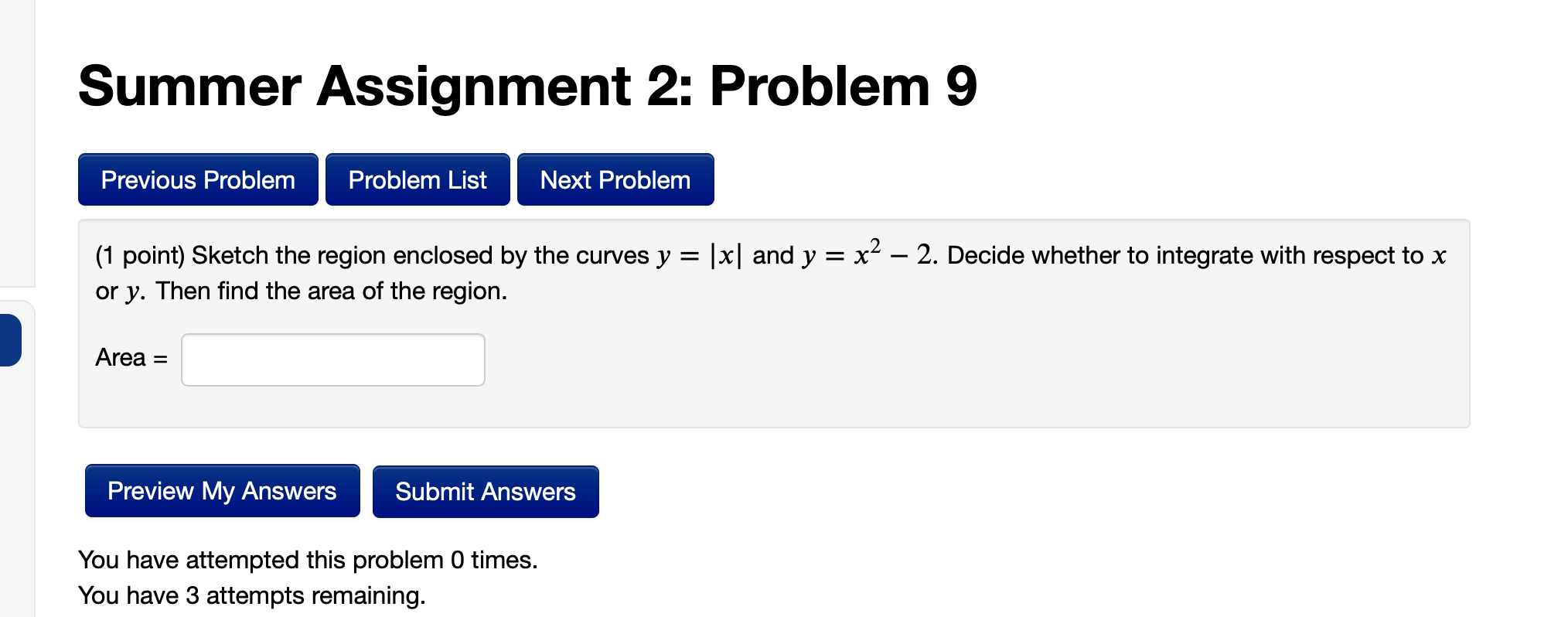Navigate to the Next Problem

(x=615, y=179)
